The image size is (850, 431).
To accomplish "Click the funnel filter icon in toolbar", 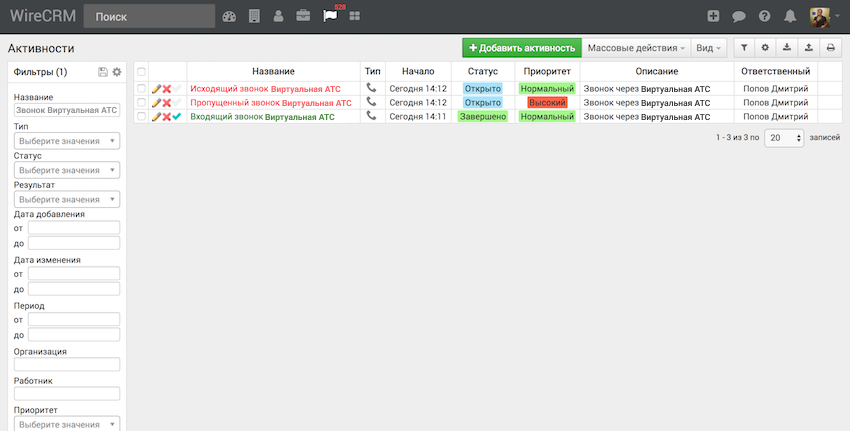I will click(x=745, y=48).
